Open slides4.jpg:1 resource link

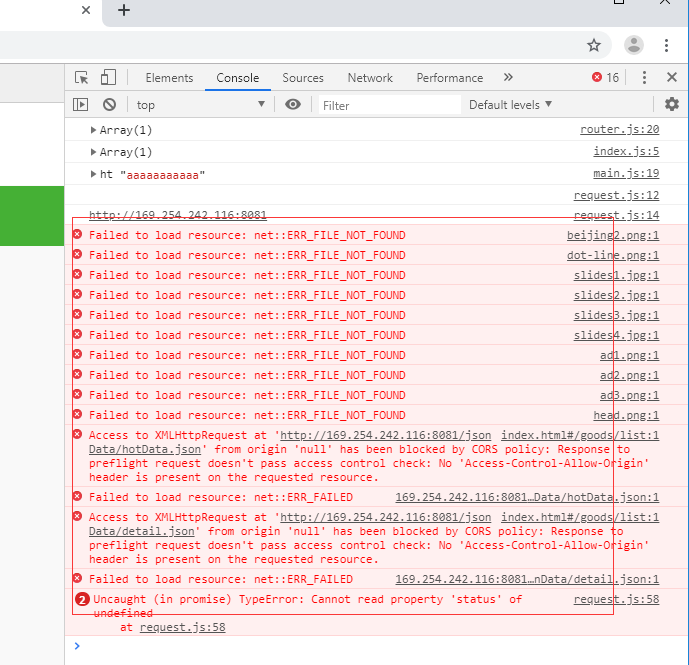616,335
